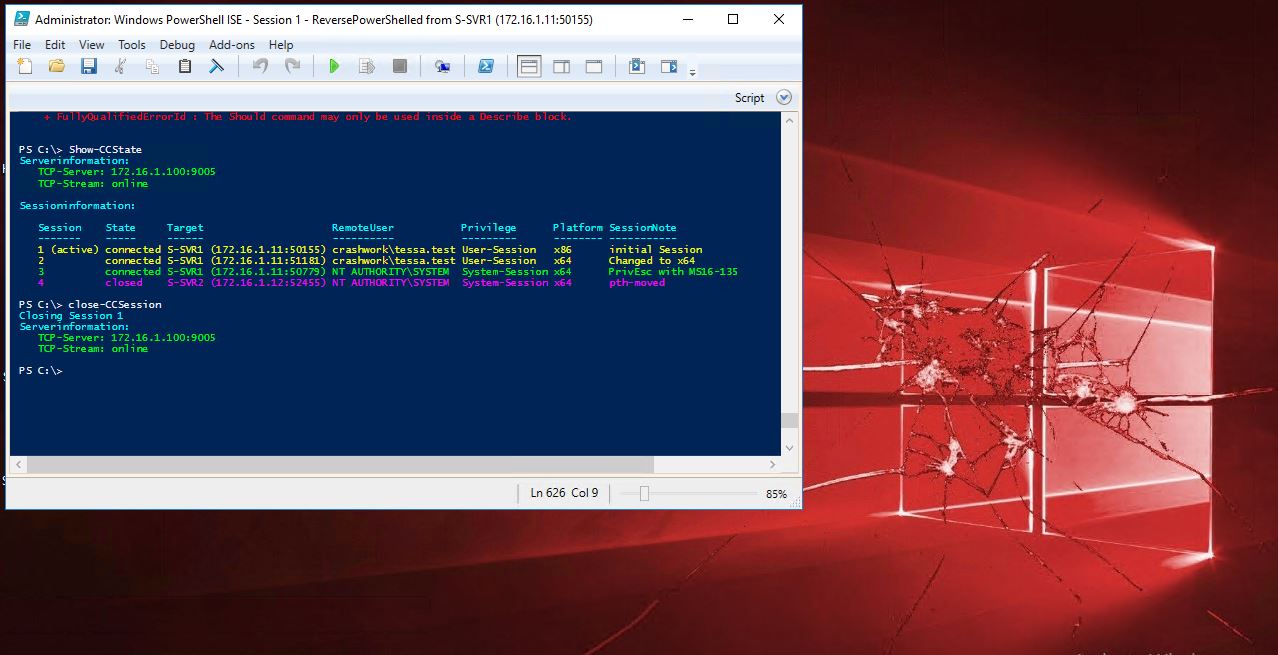Enable the Show Script Pane Maximized view
Image resolution: width=1278 pixels, height=655 pixels.
click(594, 66)
